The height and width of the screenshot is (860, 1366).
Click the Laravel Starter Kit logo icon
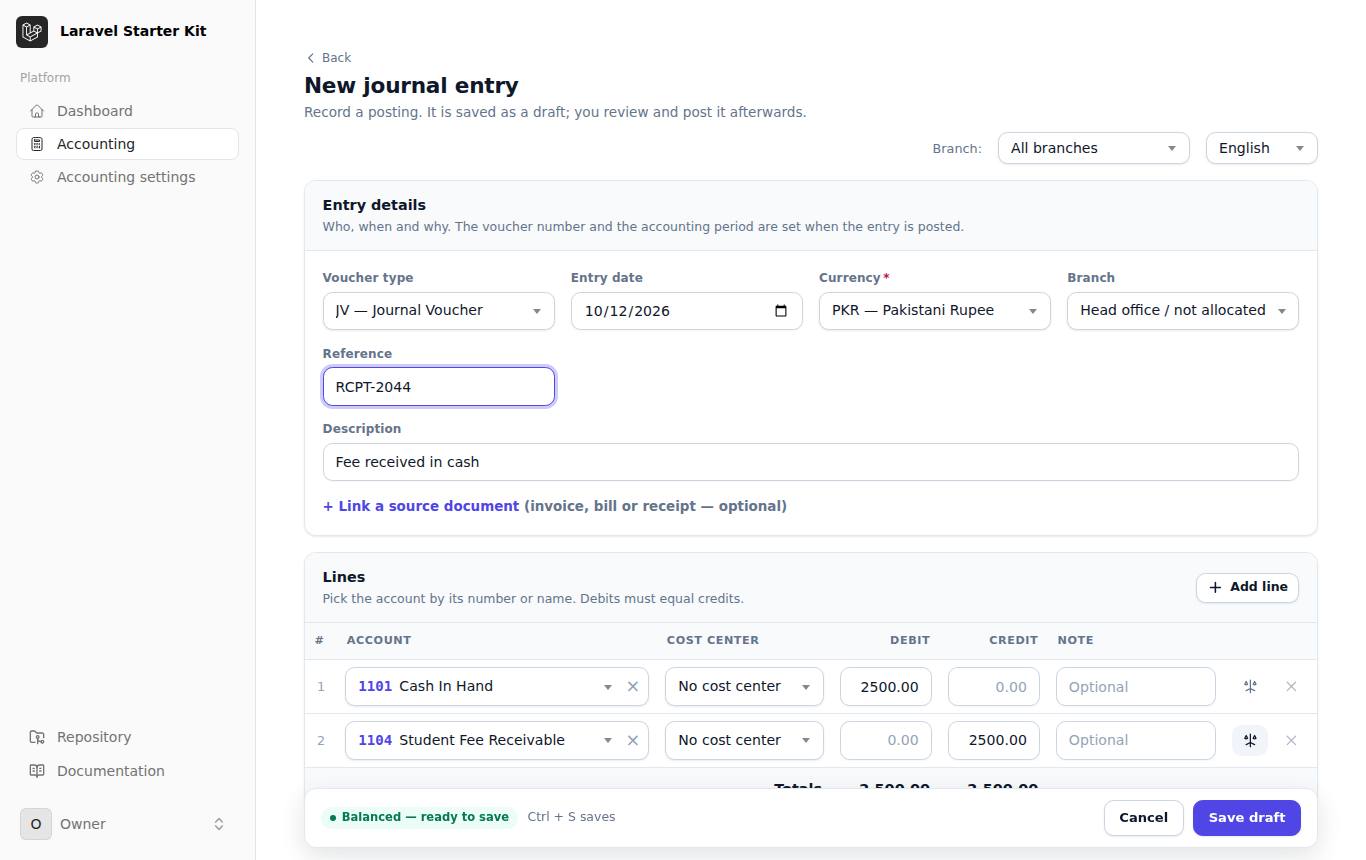(32, 32)
